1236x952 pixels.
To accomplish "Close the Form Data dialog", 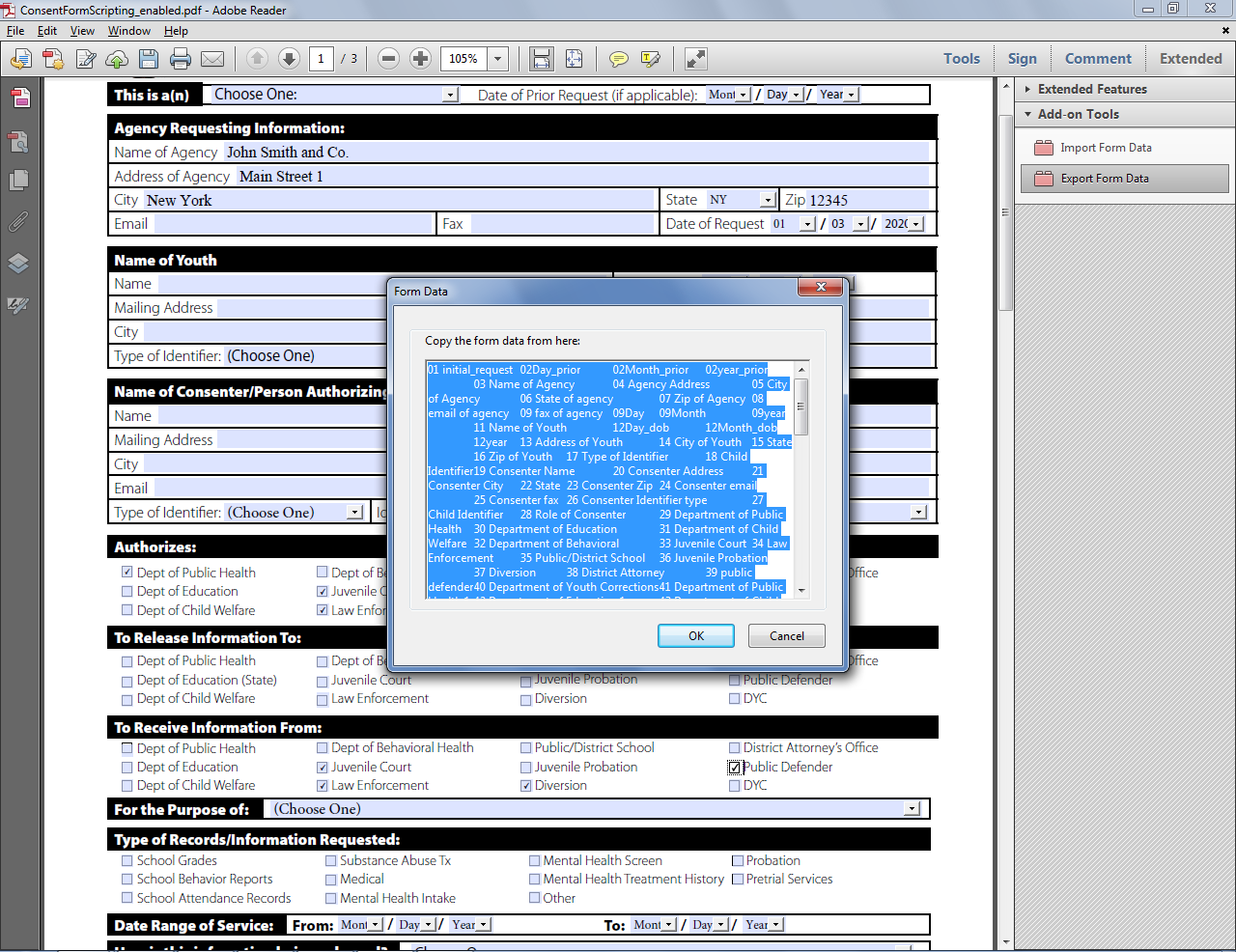I will pos(821,287).
